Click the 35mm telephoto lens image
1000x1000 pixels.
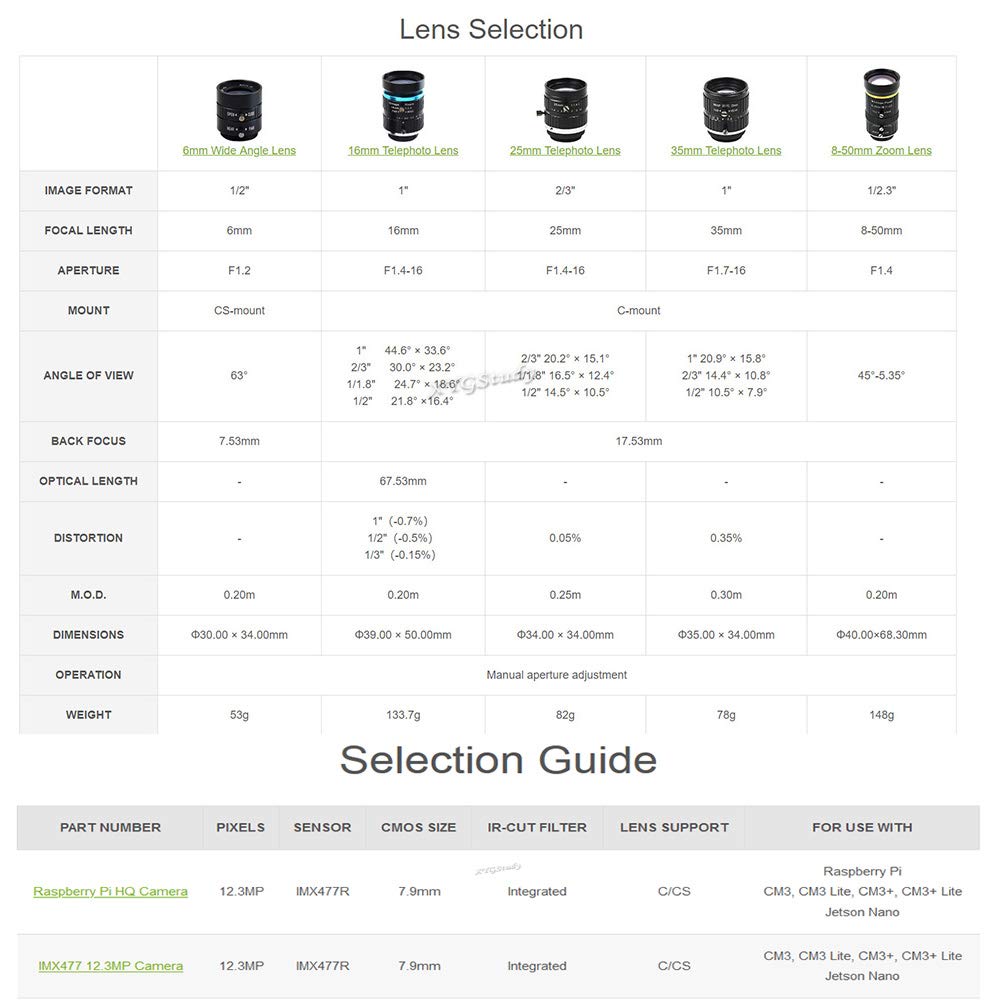[x=726, y=106]
